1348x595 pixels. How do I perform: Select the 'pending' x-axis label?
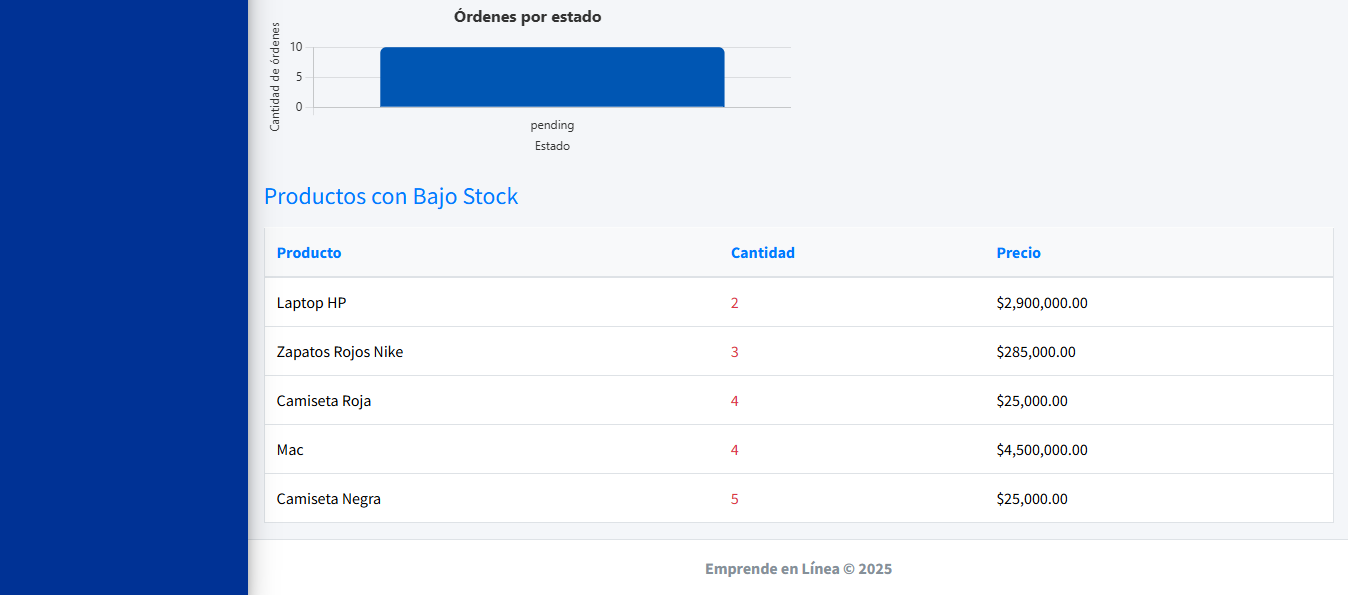pyautogui.click(x=552, y=125)
